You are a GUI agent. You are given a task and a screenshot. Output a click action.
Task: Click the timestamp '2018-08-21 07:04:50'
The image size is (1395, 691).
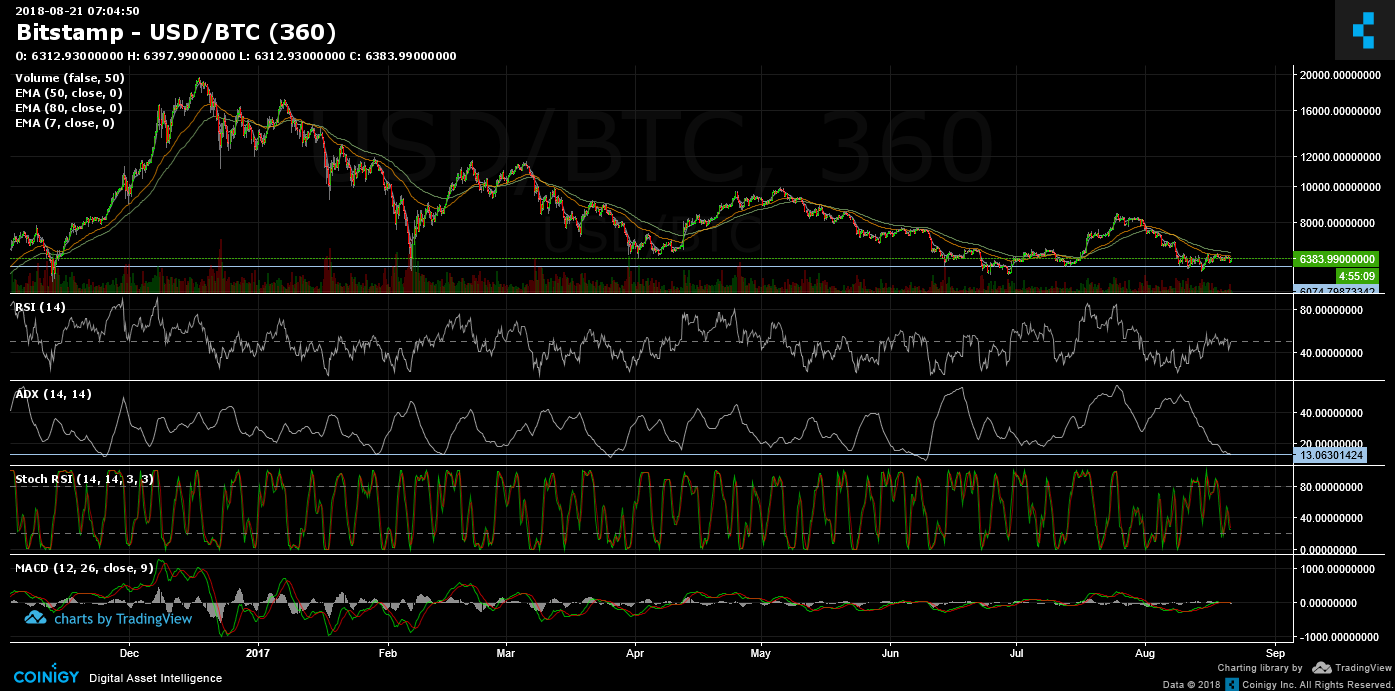click(x=77, y=11)
